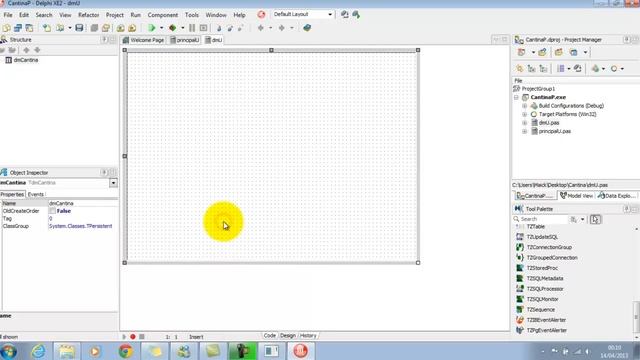This screenshot has height=360, width=640.
Task: Expand the dmU.pas tree node
Action: pyautogui.click(x=524, y=123)
